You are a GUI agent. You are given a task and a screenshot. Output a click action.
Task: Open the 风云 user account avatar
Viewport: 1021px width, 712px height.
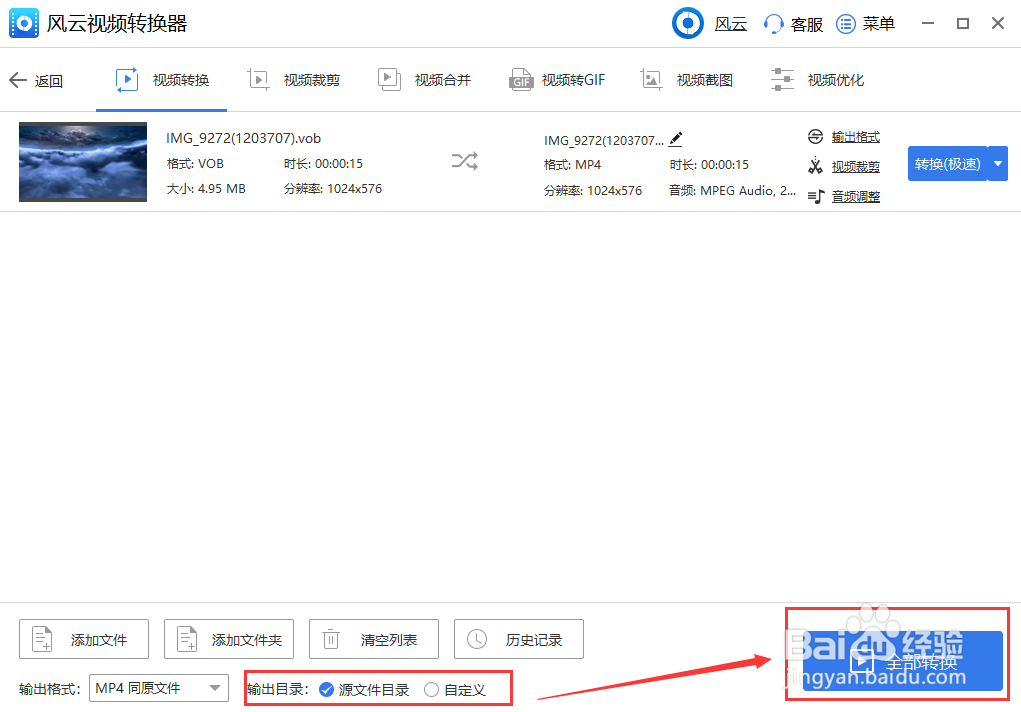point(688,23)
